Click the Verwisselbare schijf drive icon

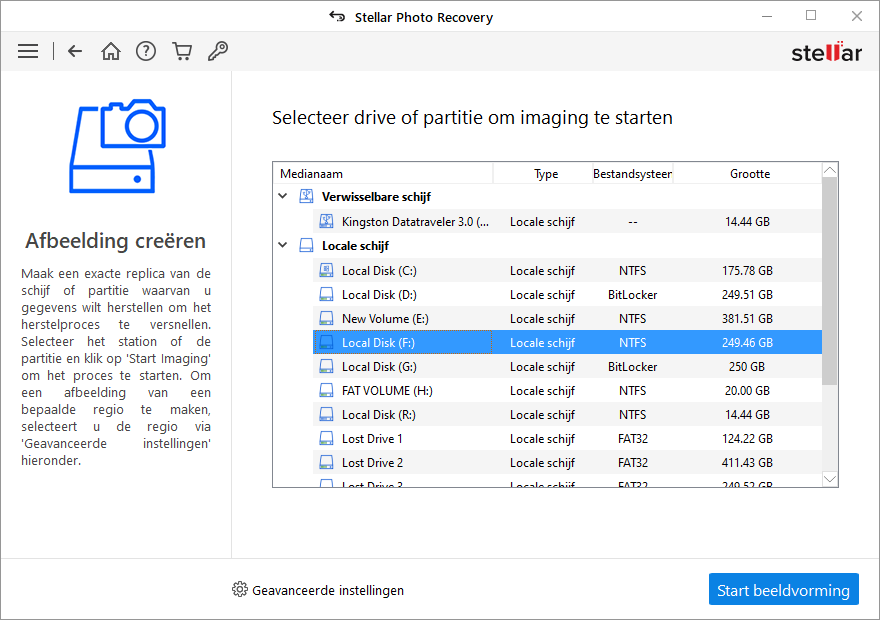coord(306,196)
